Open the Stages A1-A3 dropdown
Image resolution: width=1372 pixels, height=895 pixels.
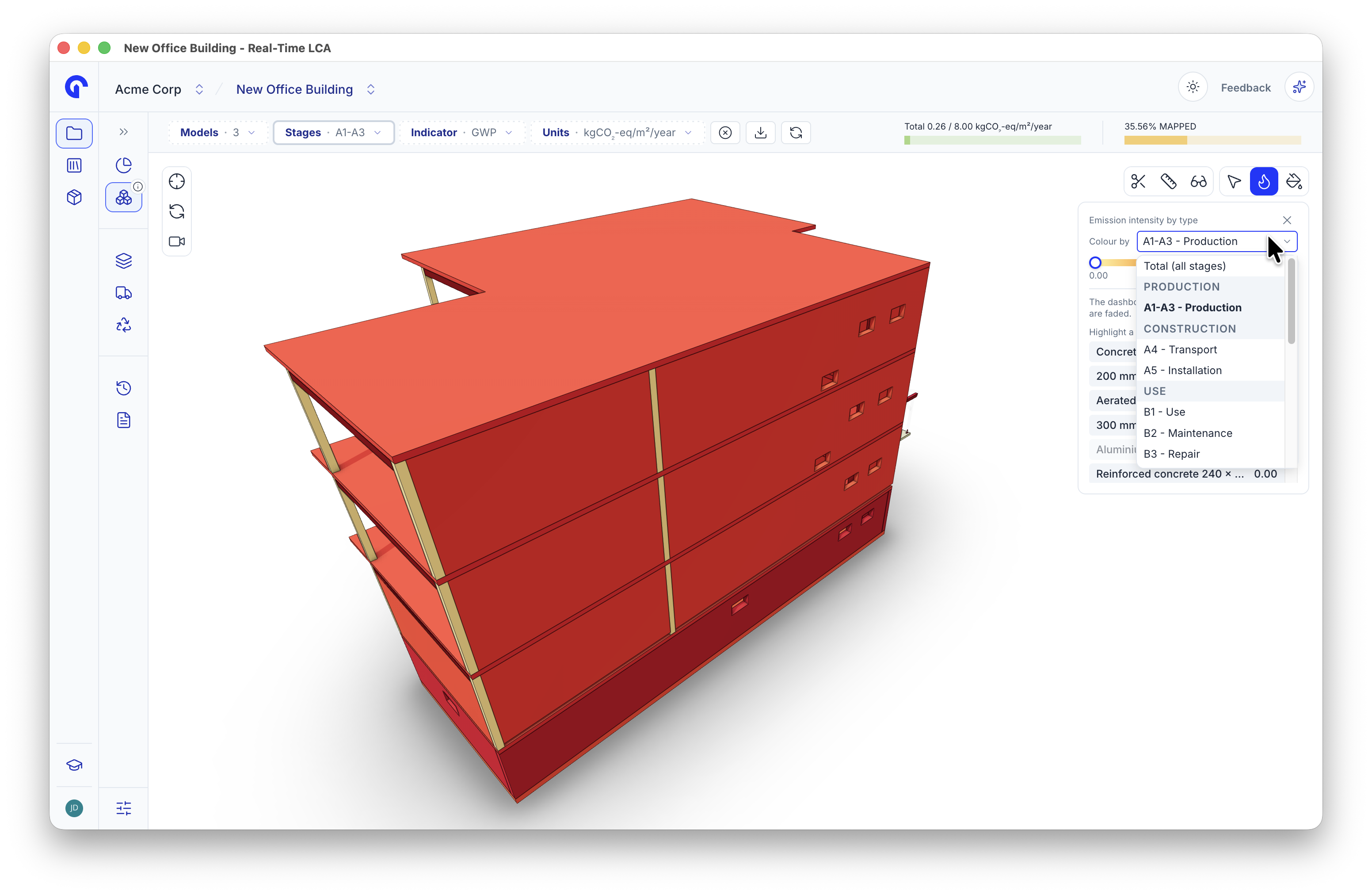pyautogui.click(x=333, y=133)
